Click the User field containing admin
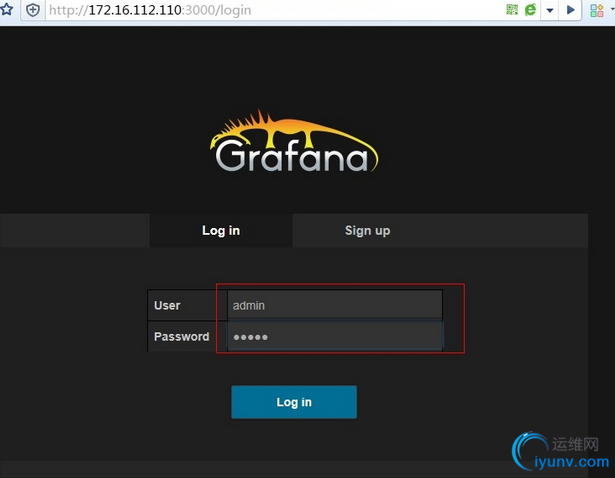 pyautogui.click(x=335, y=305)
